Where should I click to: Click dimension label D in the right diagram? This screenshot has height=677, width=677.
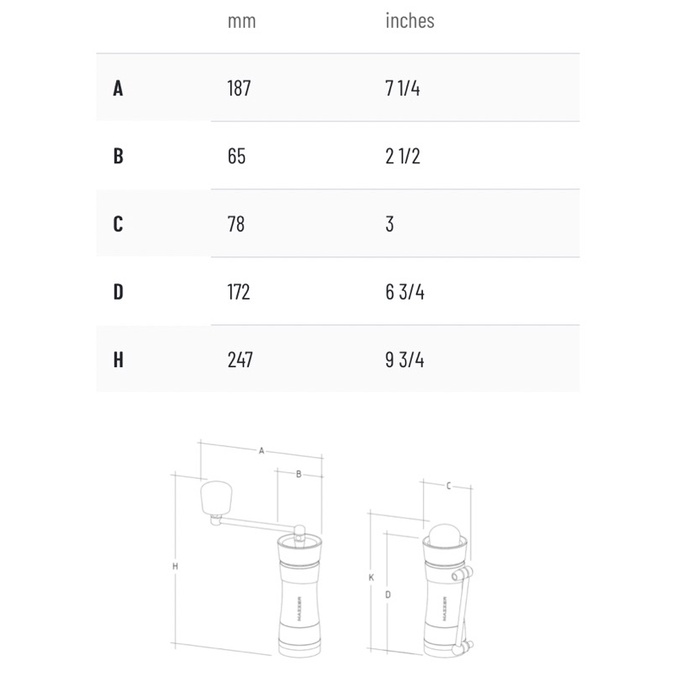(387, 593)
